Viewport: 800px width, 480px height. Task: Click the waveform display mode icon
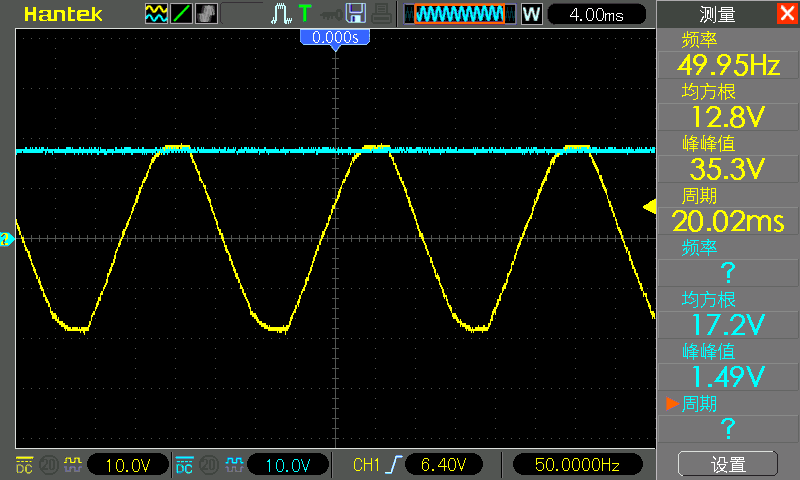156,14
